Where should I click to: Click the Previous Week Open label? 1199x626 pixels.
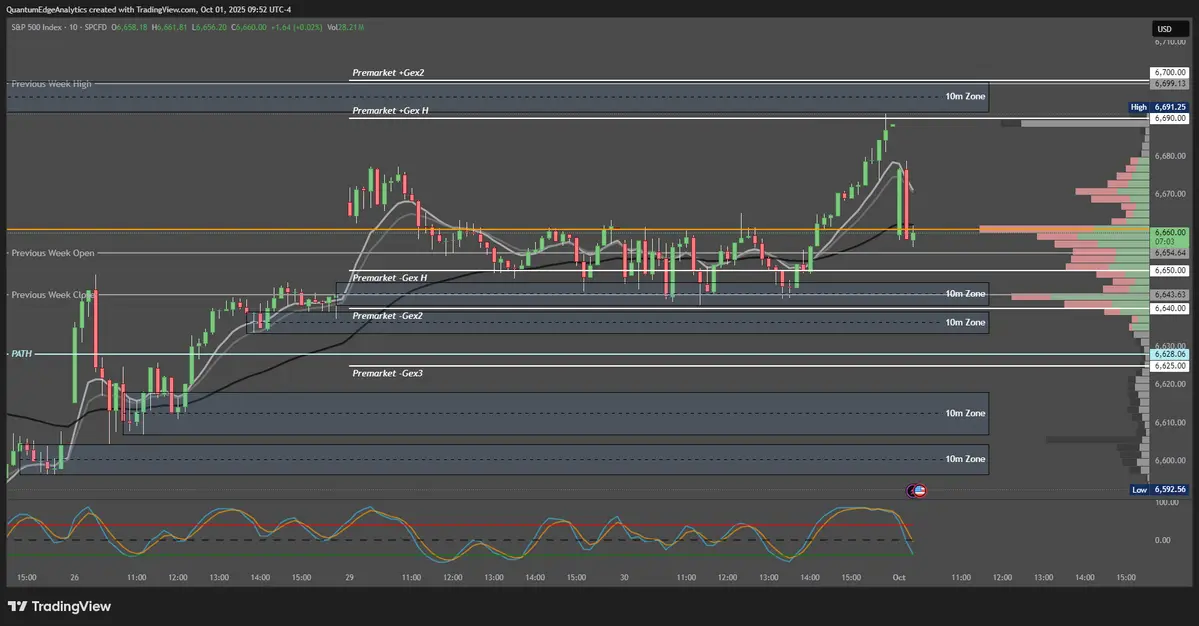pyautogui.click(x=52, y=253)
